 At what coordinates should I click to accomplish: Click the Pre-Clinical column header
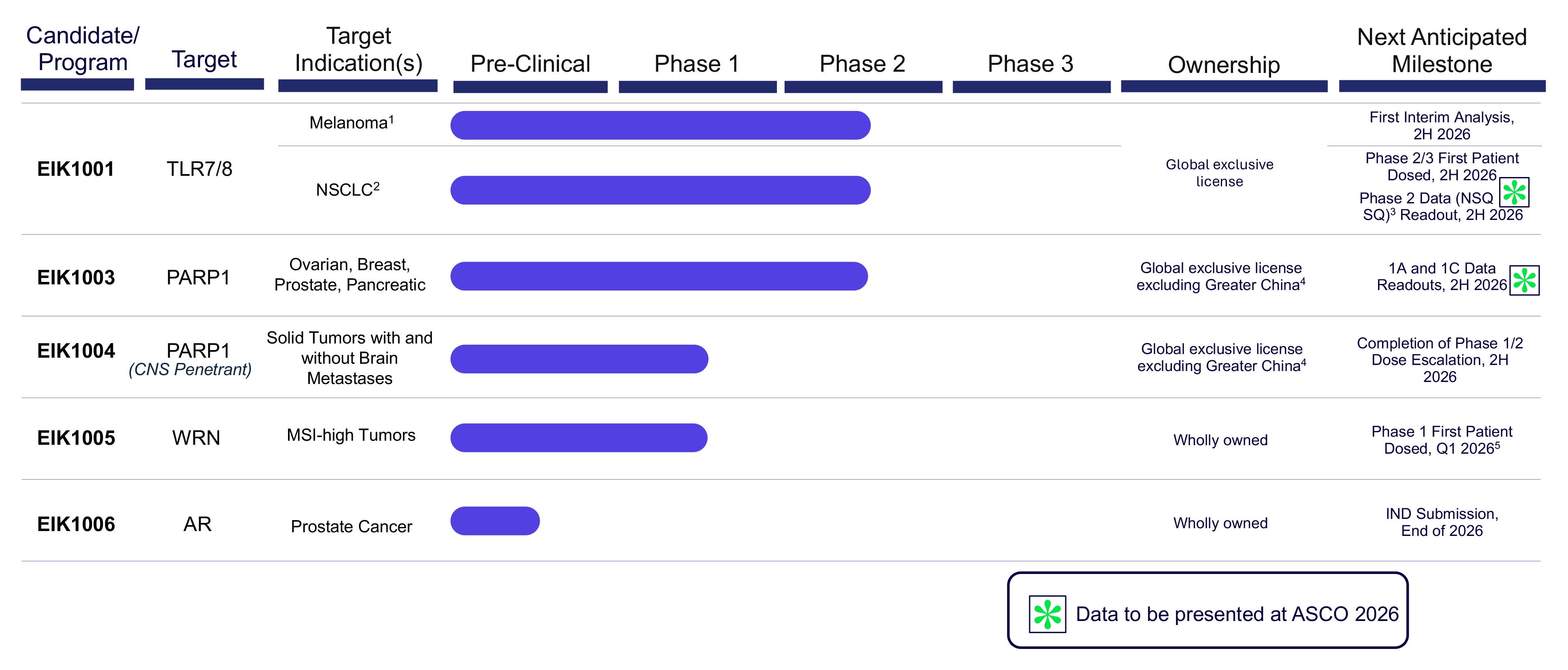coord(530,64)
